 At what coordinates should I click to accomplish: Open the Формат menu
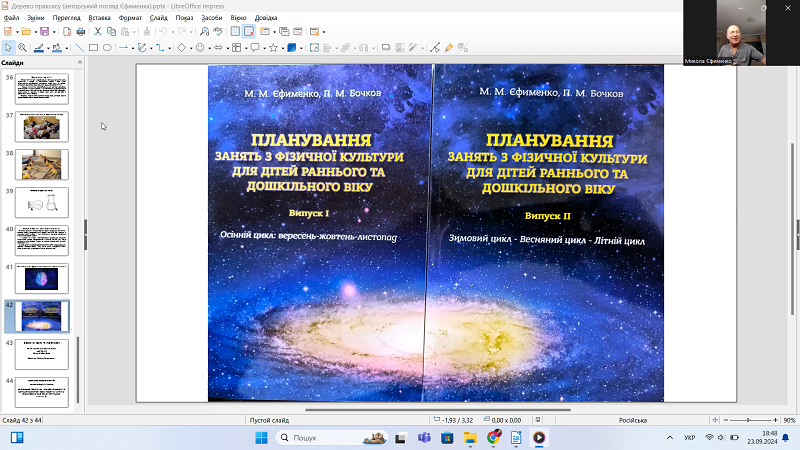tap(130, 17)
